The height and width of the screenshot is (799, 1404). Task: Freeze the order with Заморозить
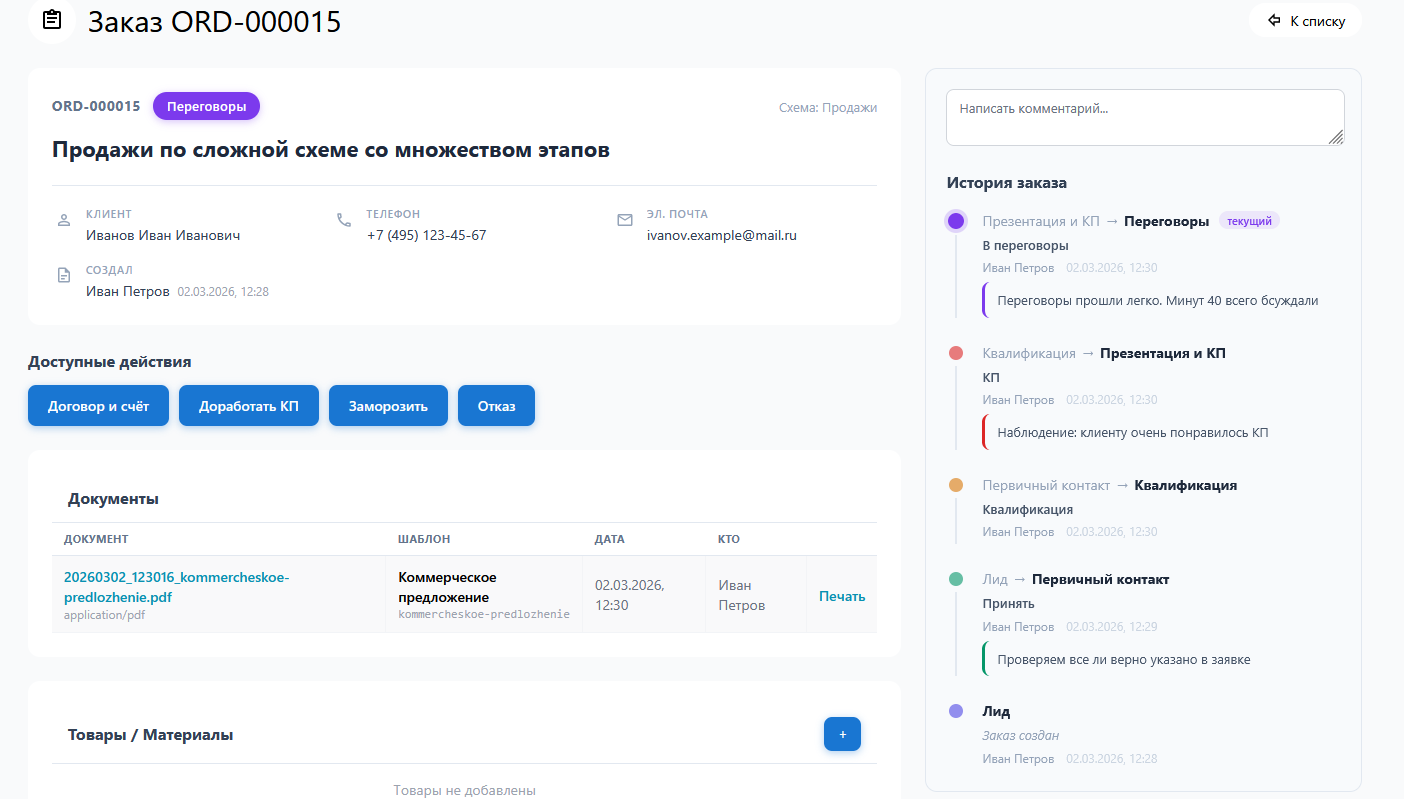[388, 406]
